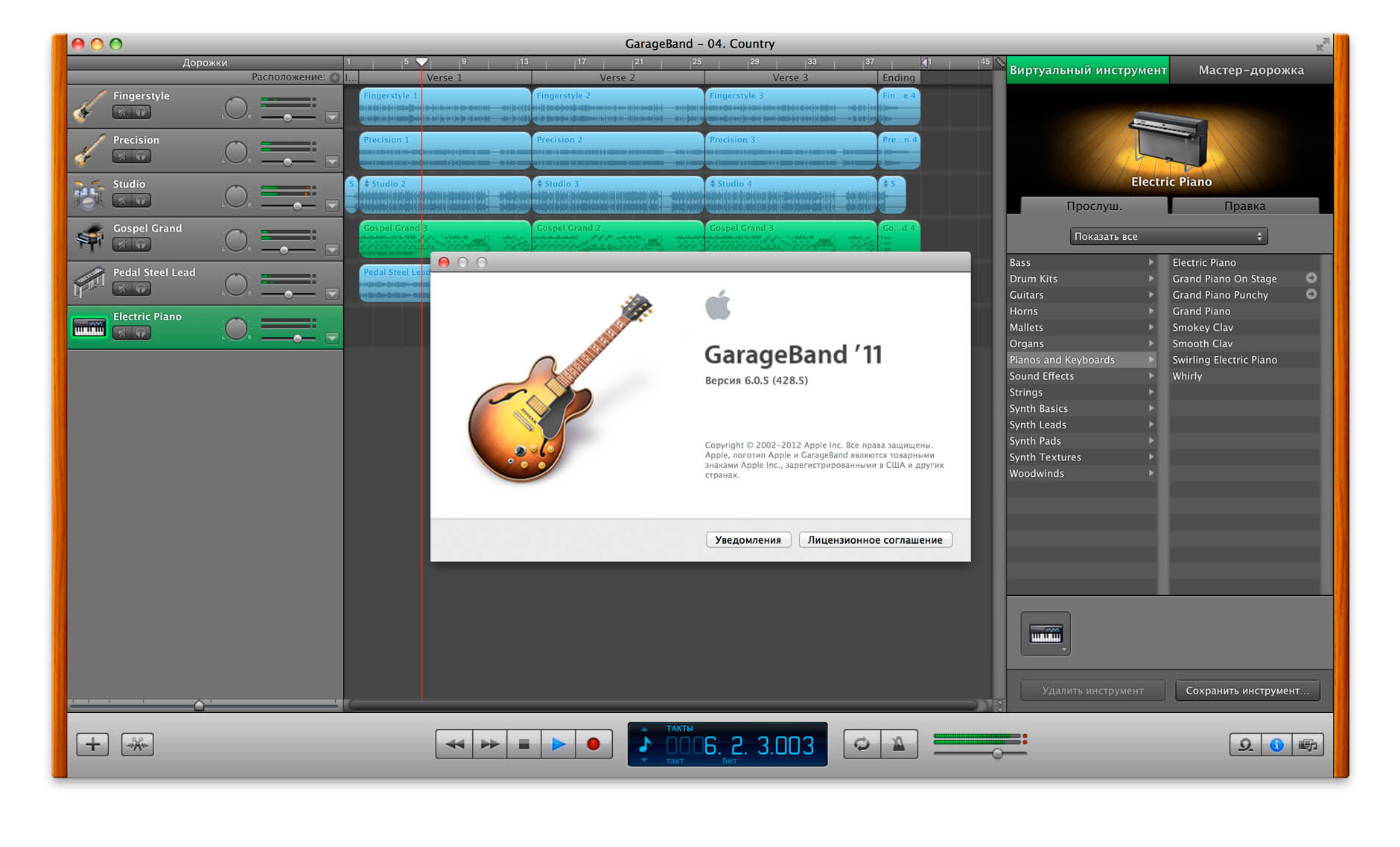
Task: Solo the Precision track with the headphones button
Action: click(x=141, y=156)
